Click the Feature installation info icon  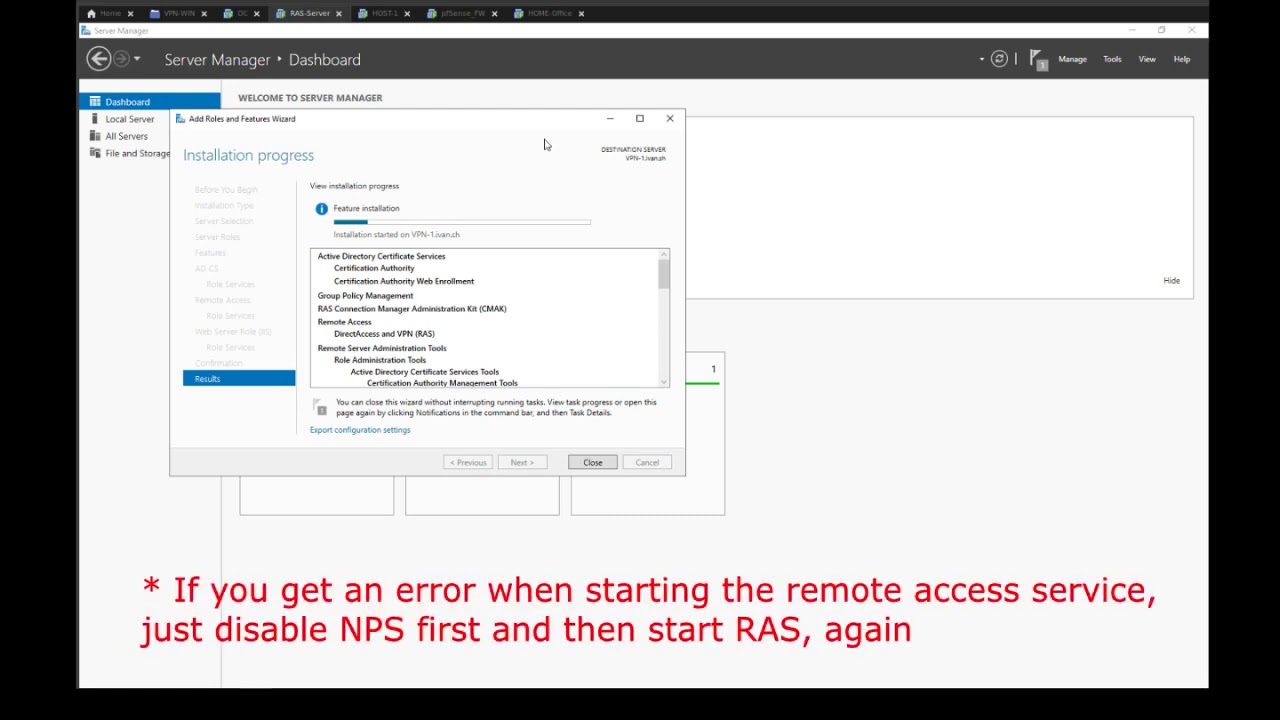[x=321, y=208]
